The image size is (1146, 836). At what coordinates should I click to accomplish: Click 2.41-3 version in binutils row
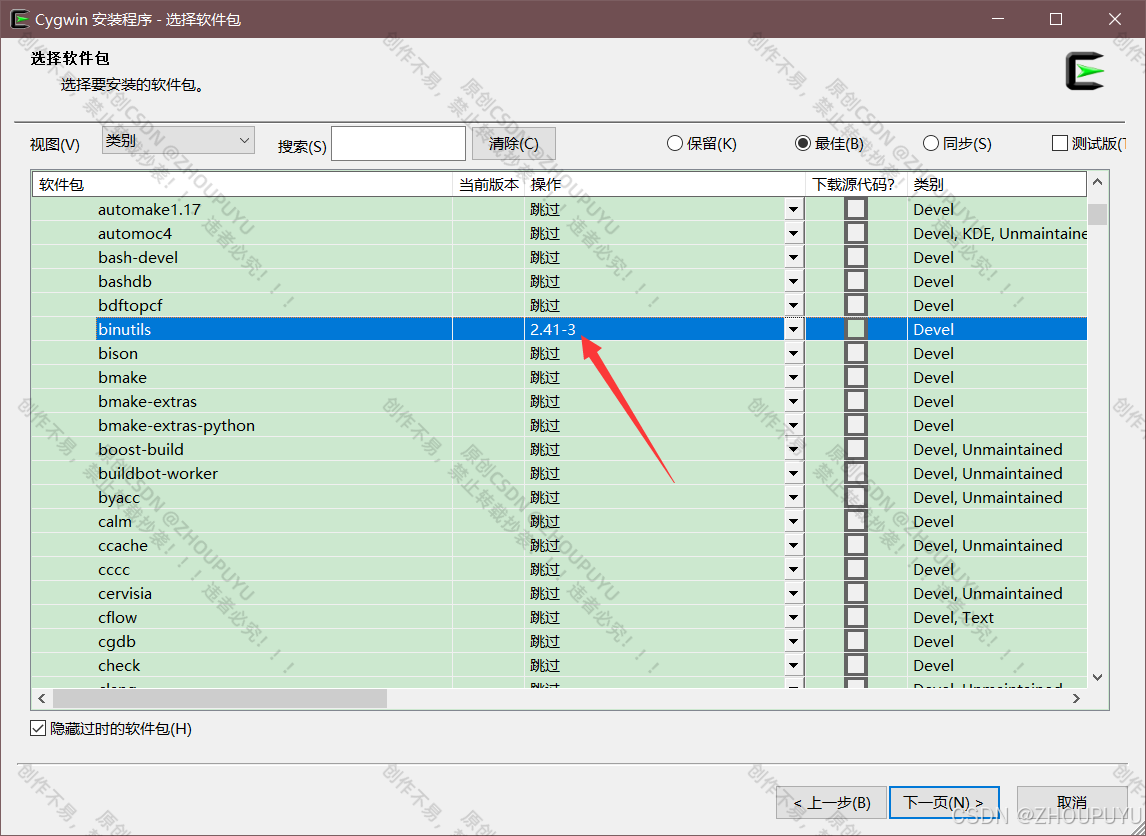(x=553, y=330)
